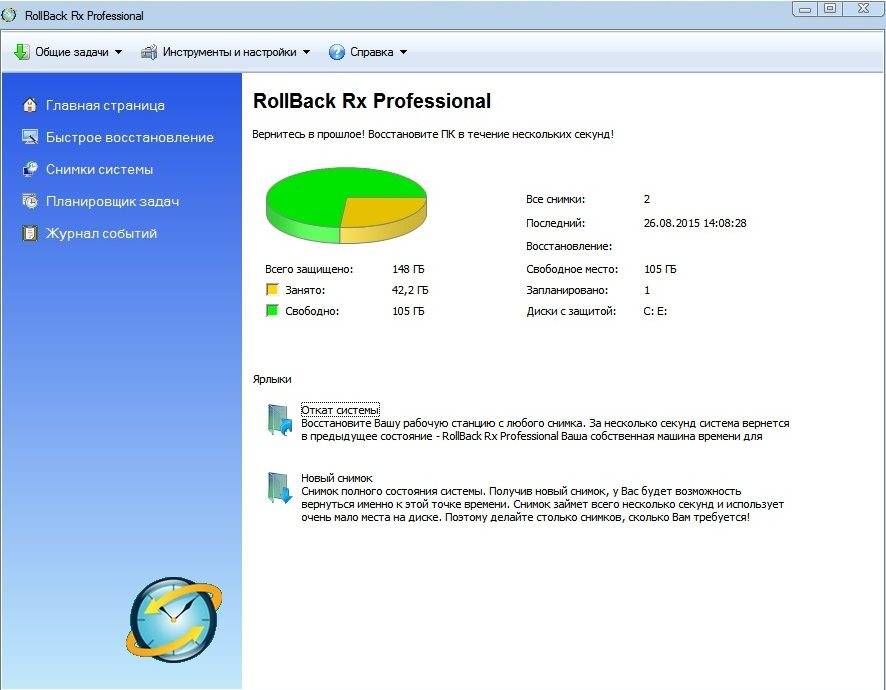The height and width of the screenshot is (690, 886).
Task: Open the Снимки системы section
Action: click(99, 169)
